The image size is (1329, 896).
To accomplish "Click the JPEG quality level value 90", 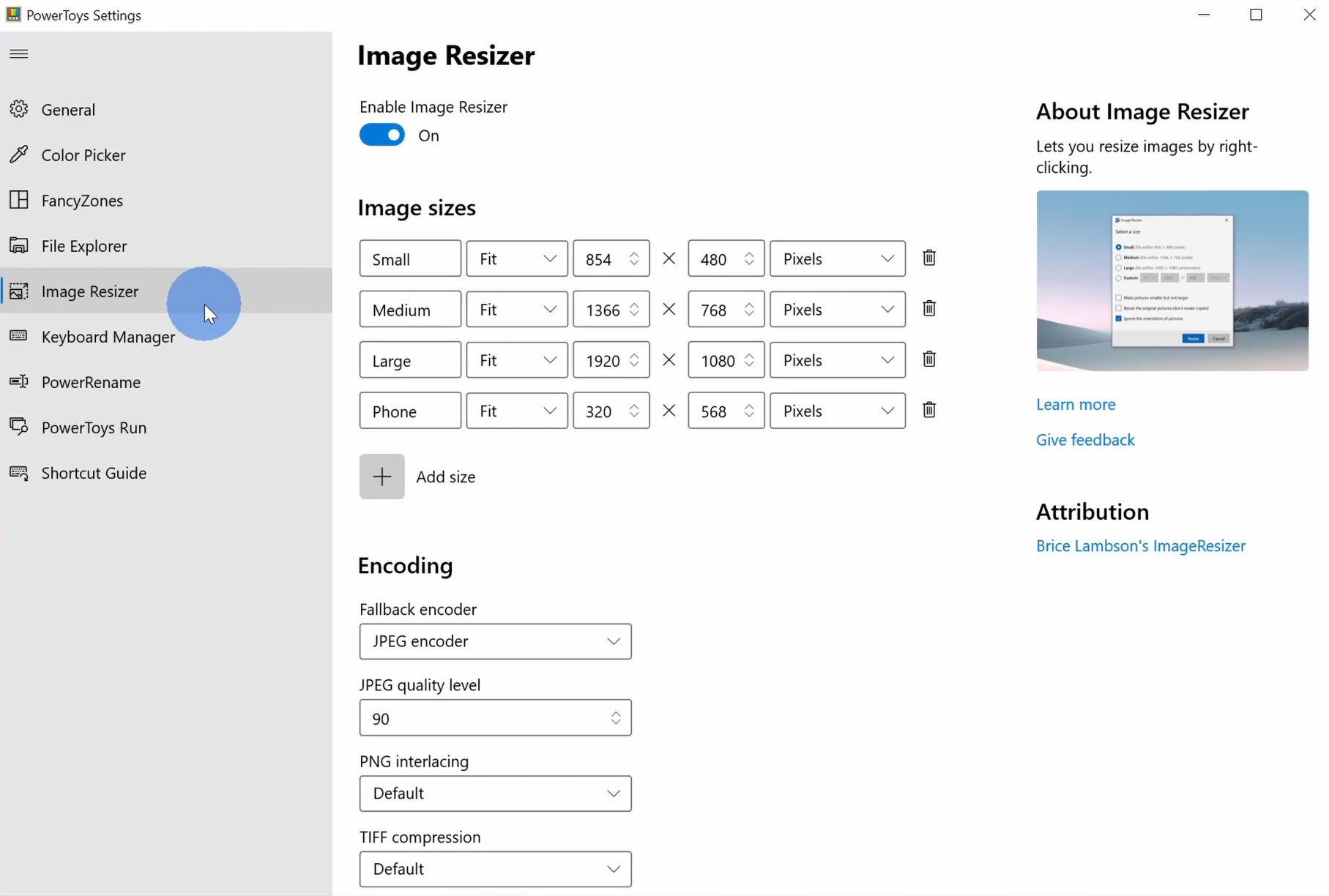I will pos(381,719).
